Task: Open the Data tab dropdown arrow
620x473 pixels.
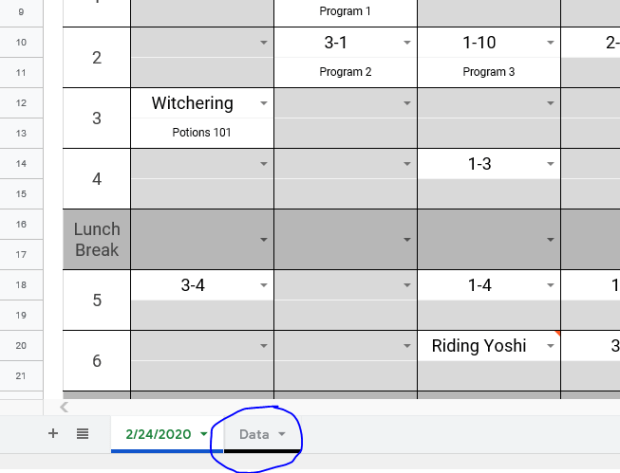Action: tap(282, 434)
